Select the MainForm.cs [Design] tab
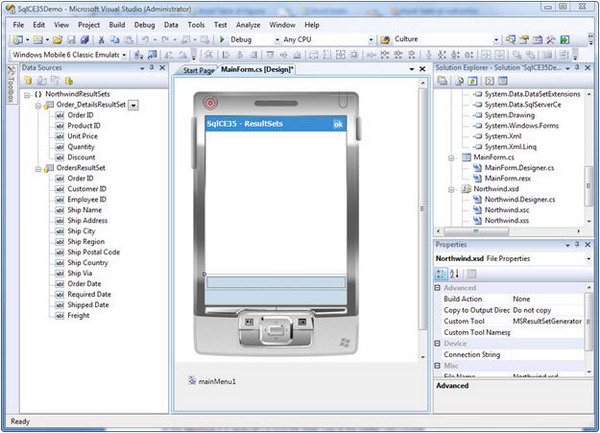 (257, 70)
